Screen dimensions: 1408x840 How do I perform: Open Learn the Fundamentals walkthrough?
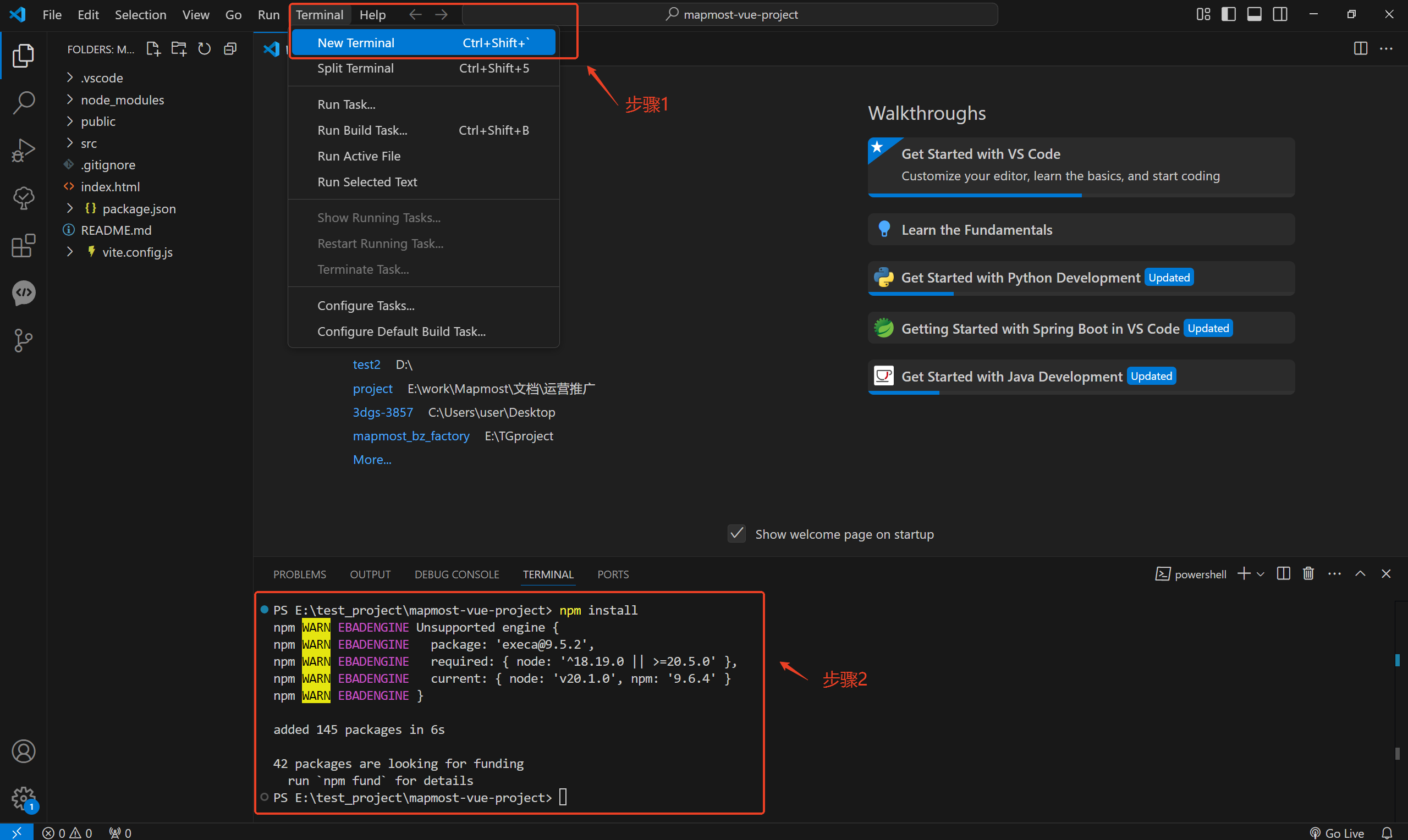click(1081, 229)
